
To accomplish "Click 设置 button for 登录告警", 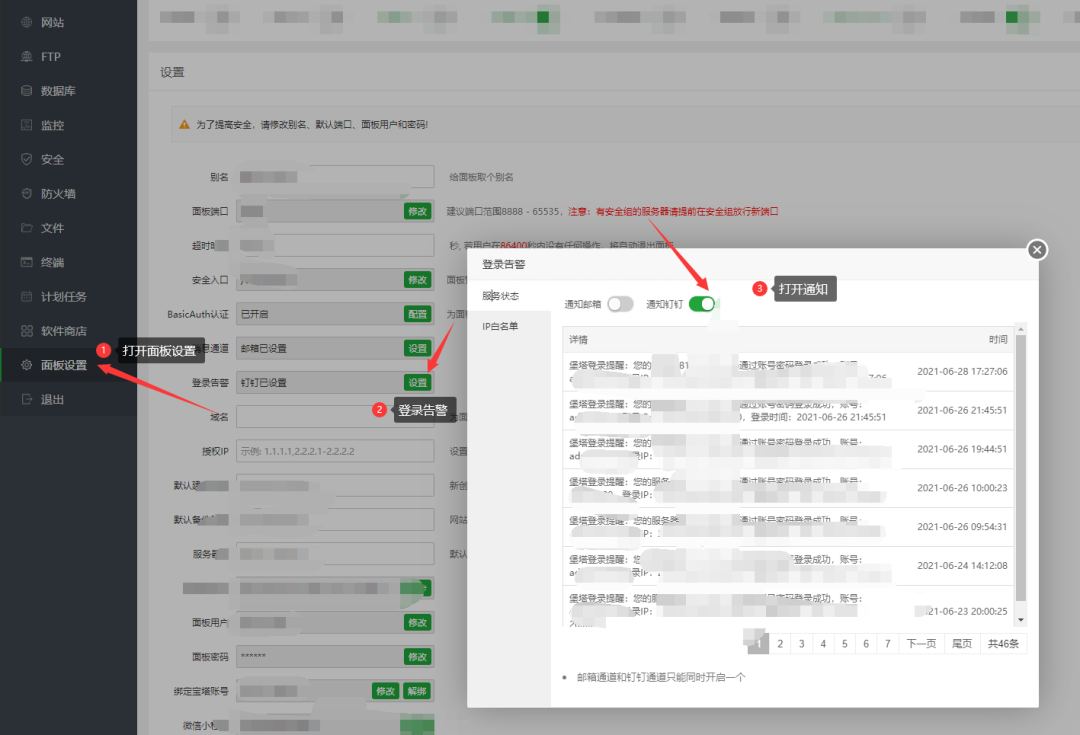I will [417, 382].
